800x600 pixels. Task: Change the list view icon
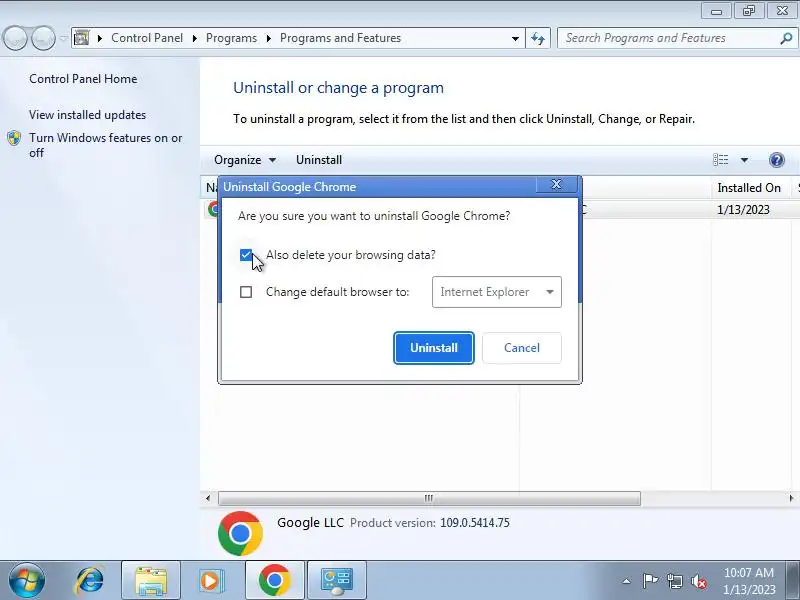click(720, 160)
